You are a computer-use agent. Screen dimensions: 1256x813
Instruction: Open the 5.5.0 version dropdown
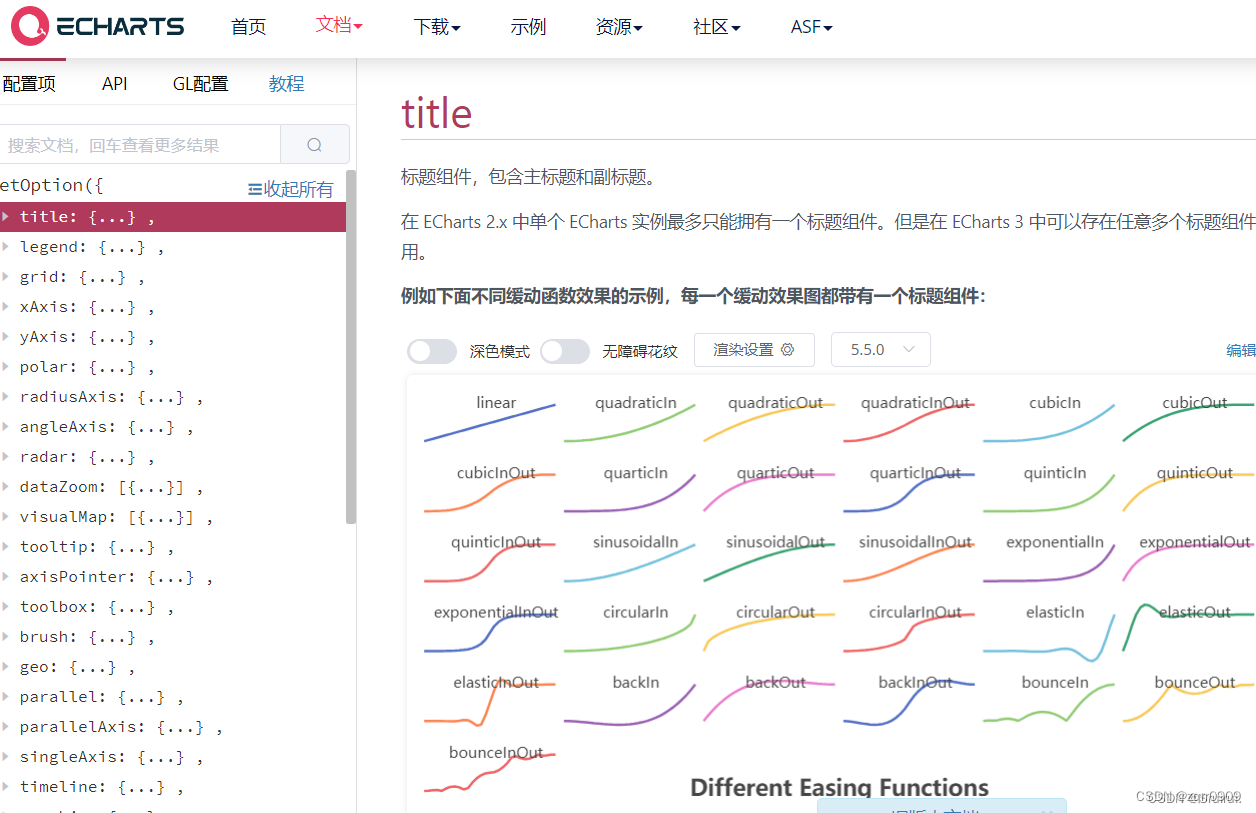[880, 349]
